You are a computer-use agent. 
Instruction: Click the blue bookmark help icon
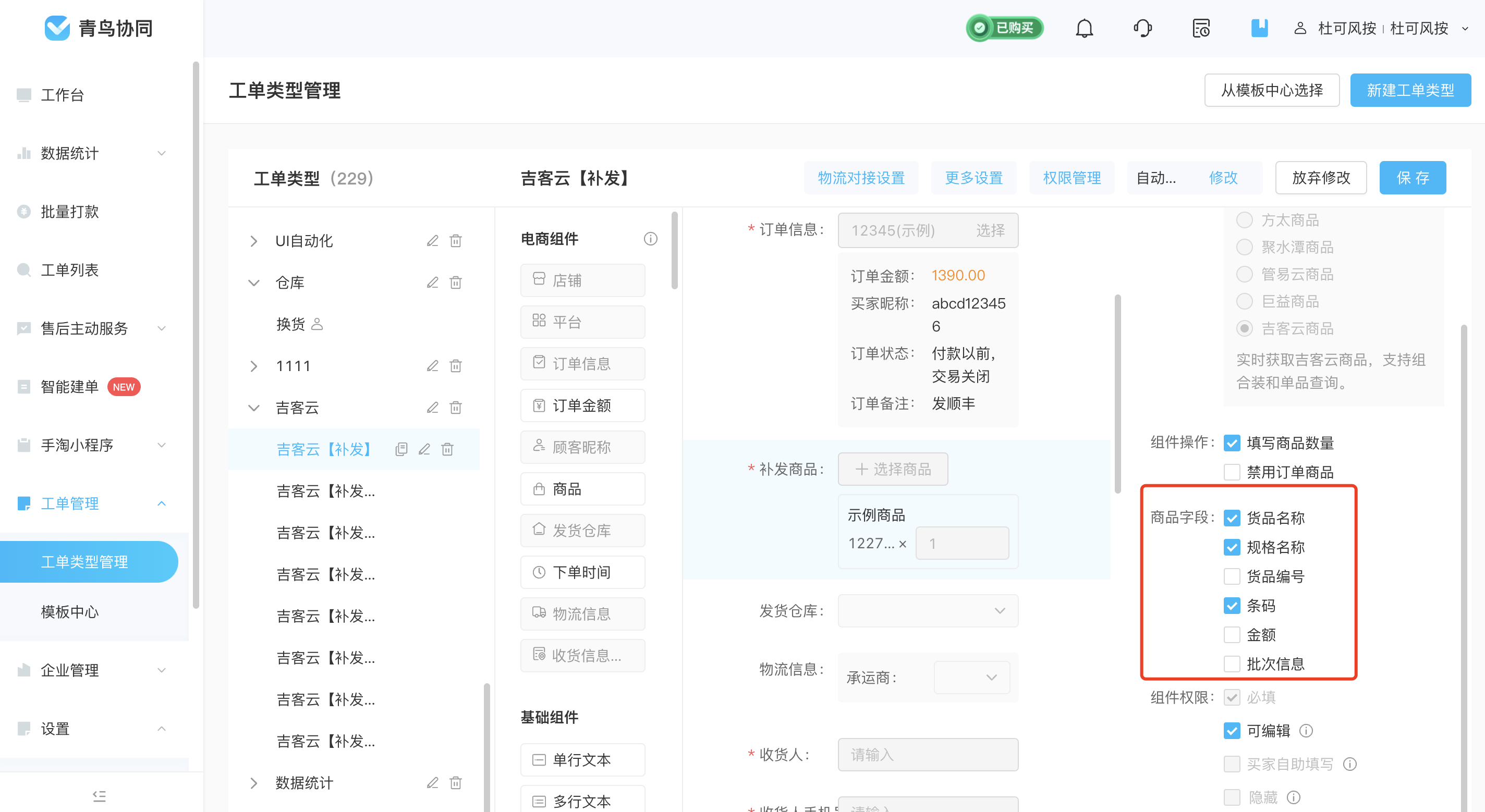(1259, 28)
